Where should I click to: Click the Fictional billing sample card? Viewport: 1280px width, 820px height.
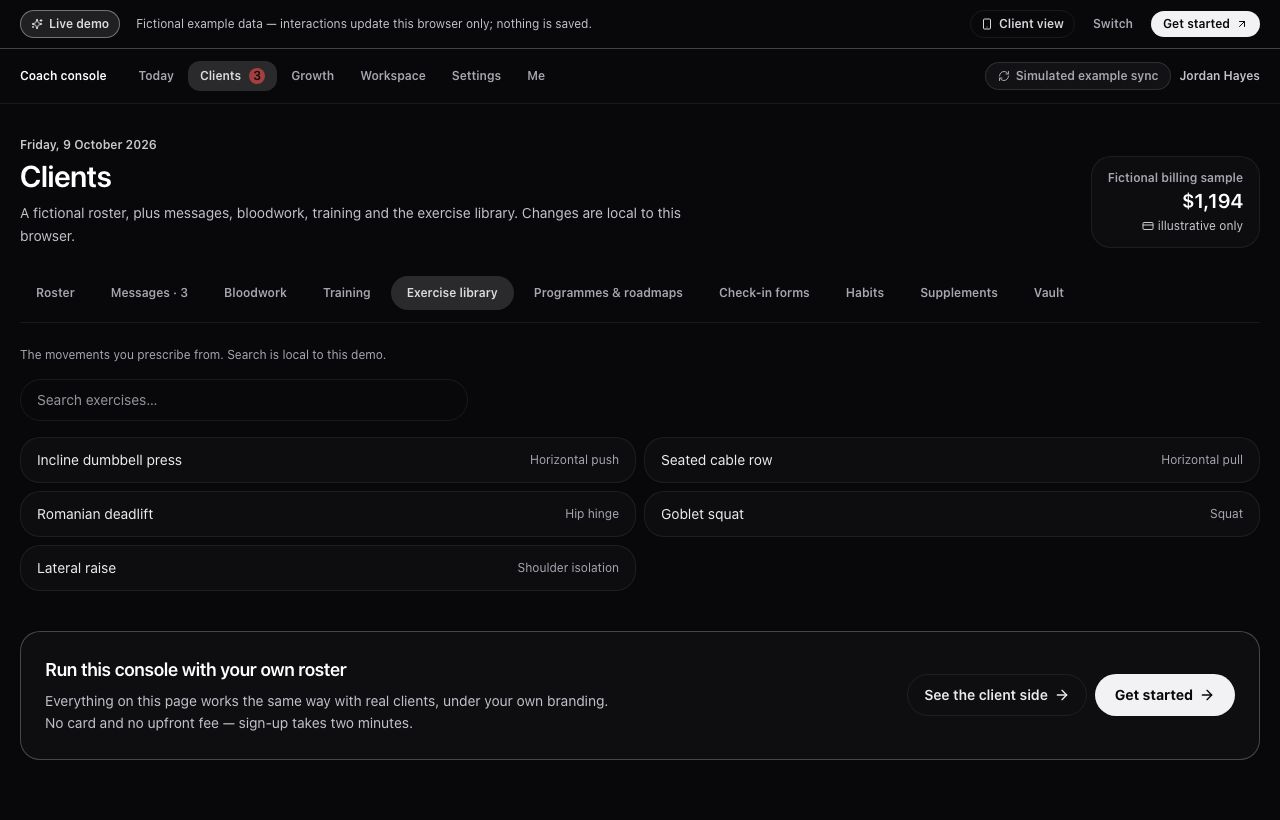1175,202
